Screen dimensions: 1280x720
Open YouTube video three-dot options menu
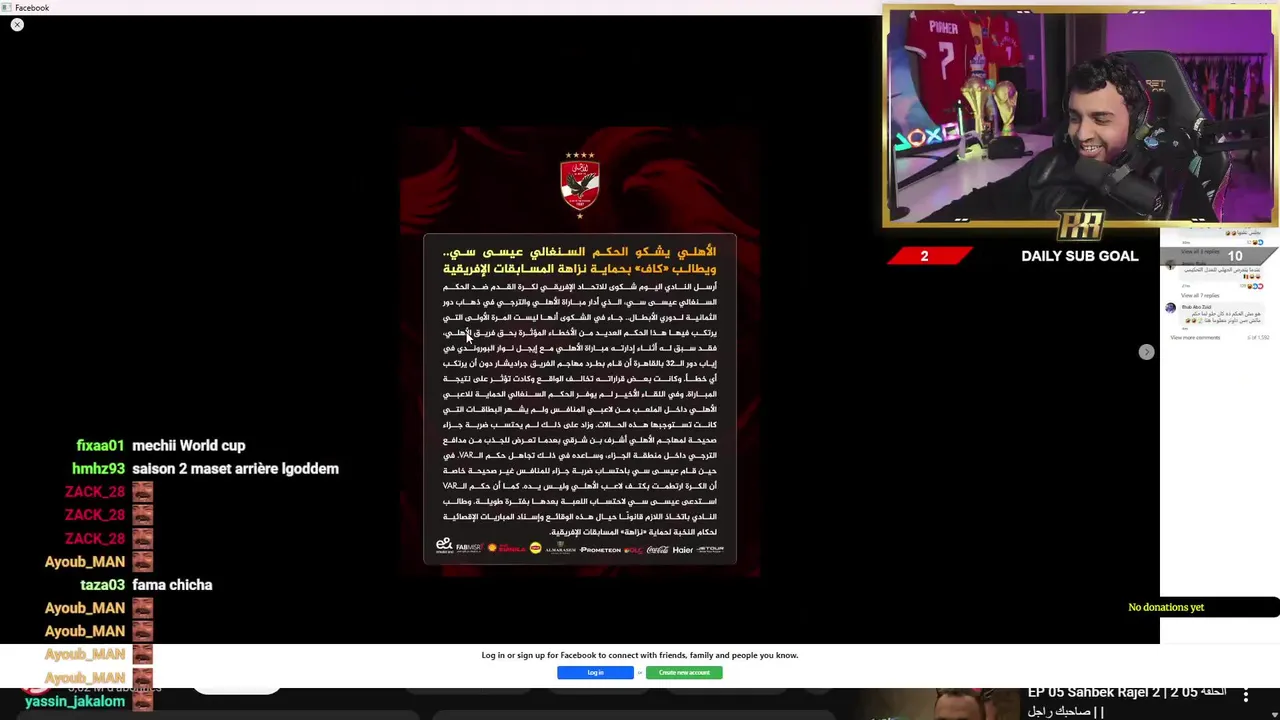[1246, 694]
